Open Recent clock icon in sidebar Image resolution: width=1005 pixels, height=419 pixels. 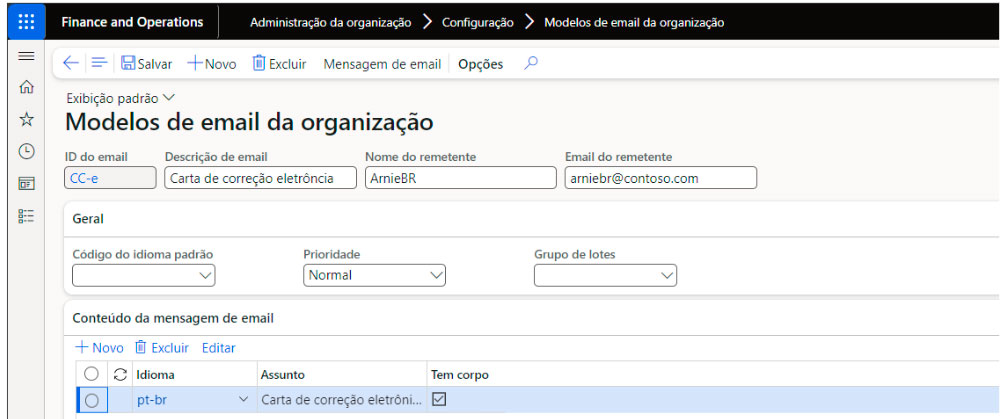(x=27, y=152)
